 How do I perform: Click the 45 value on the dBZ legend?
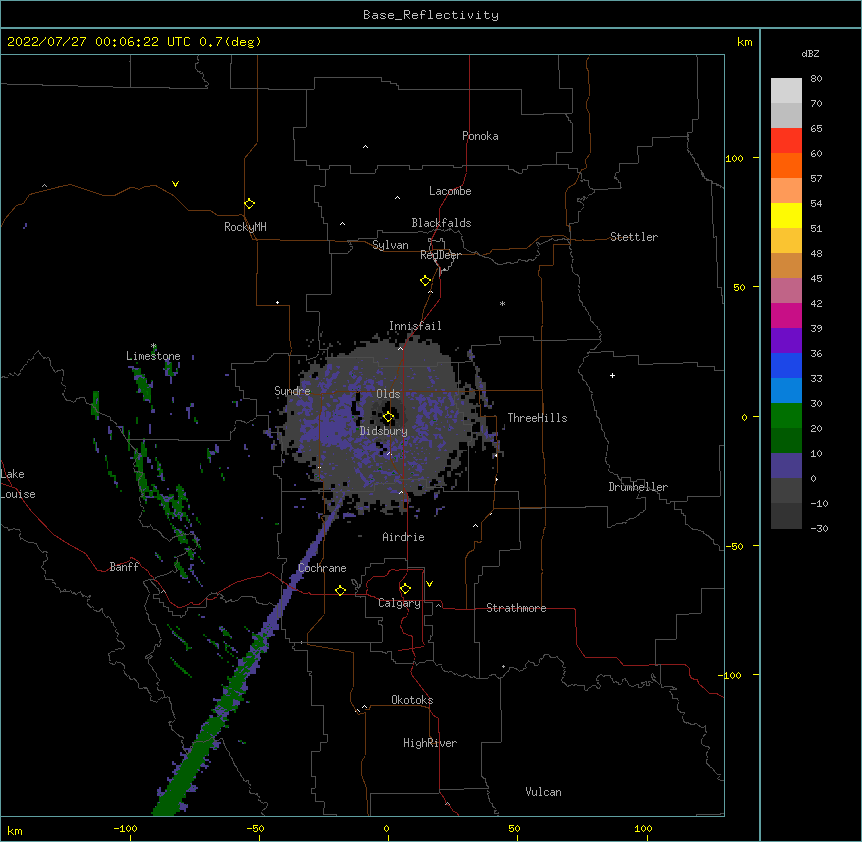click(816, 278)
